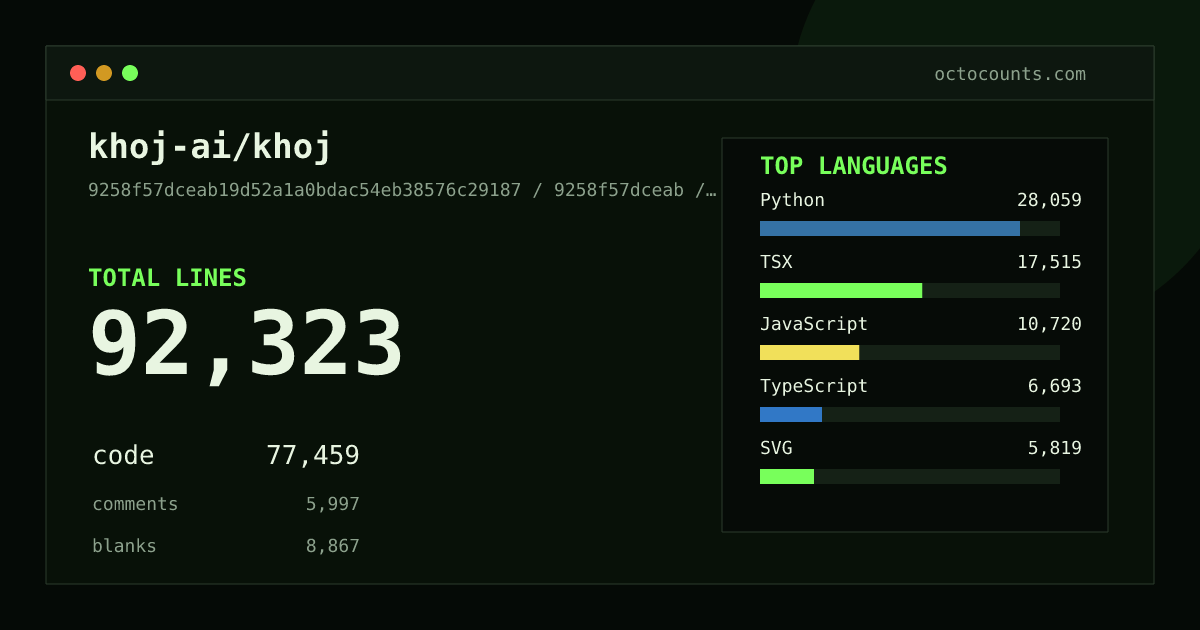1200x630 pixels.
Task: Click the TOTAL LINES heading
Action: [x=167, y=278]
